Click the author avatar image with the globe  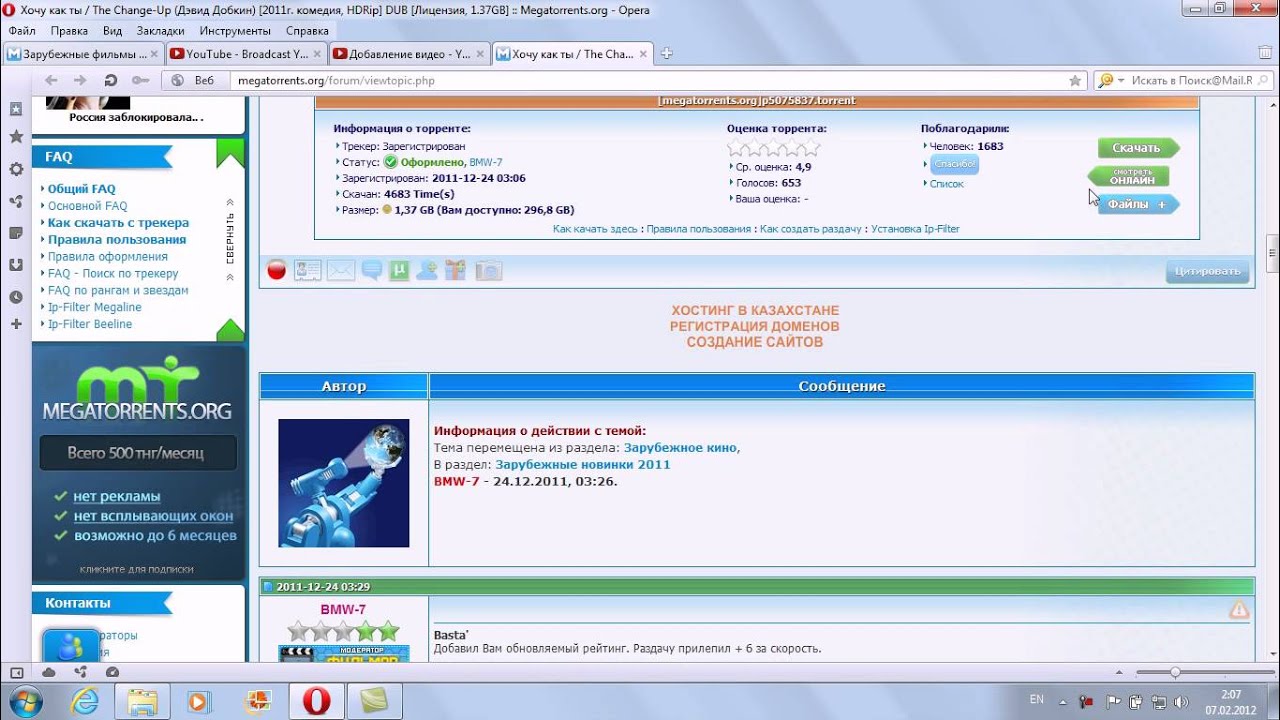(344, 483)
